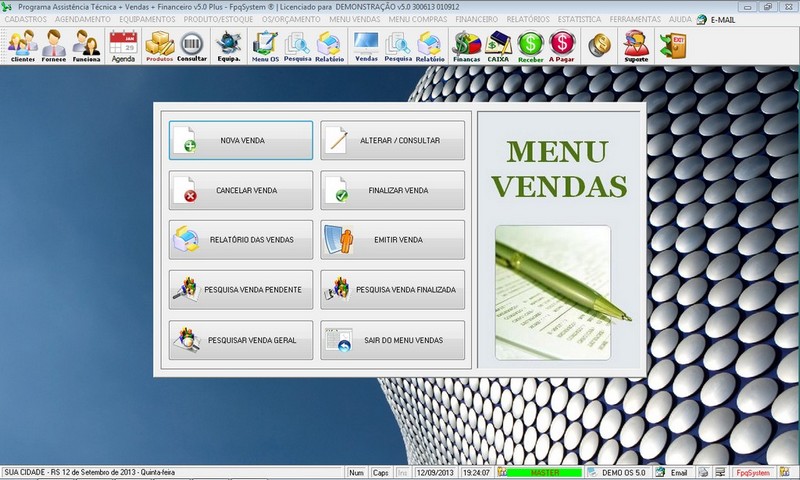Click the rightmost status bar icon
The height and width of the screenshot is (480, 800).
tap(784, 472)
